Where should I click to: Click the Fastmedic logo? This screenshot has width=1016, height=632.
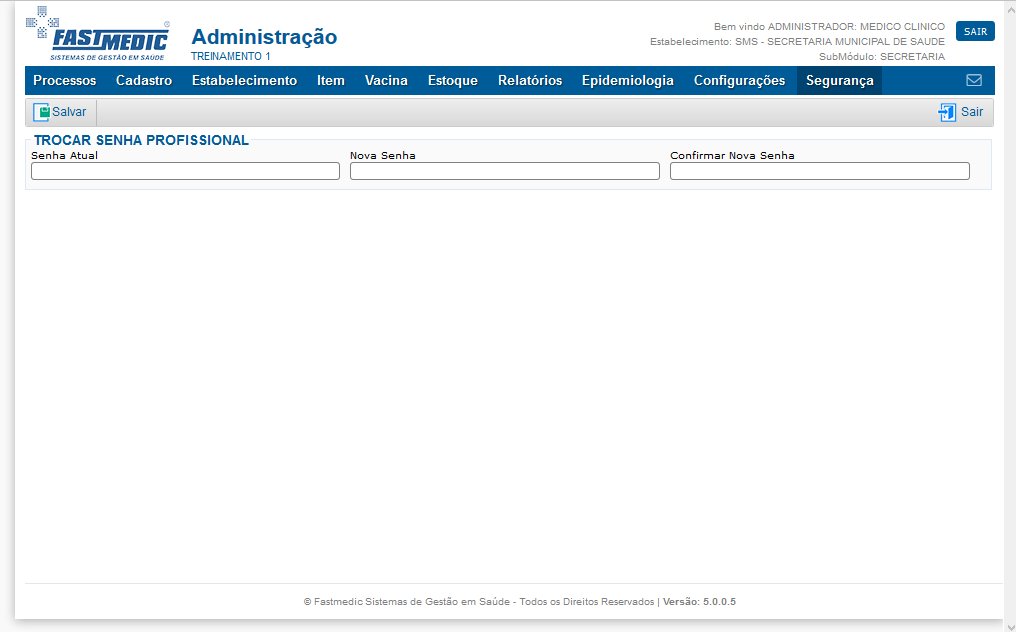(x=98, y=34)
